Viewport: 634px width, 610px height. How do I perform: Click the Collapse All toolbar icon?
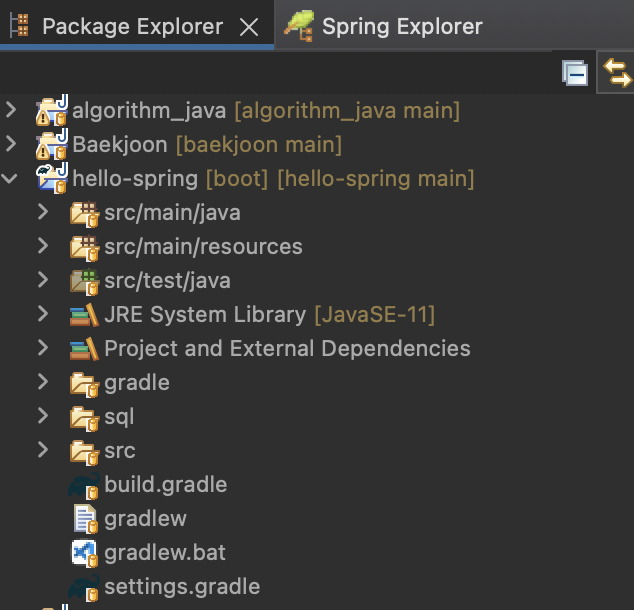[575, 73]
